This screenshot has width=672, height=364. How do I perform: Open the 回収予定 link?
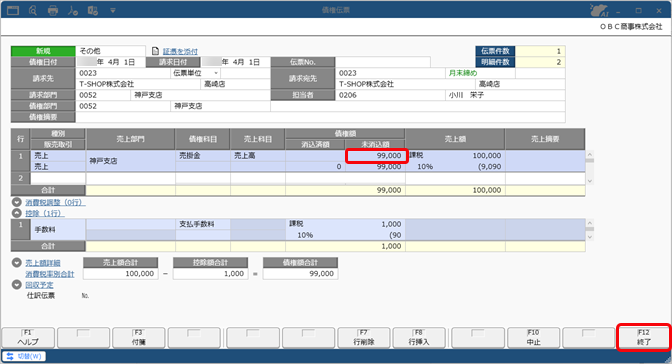click(x=39, y=285)
